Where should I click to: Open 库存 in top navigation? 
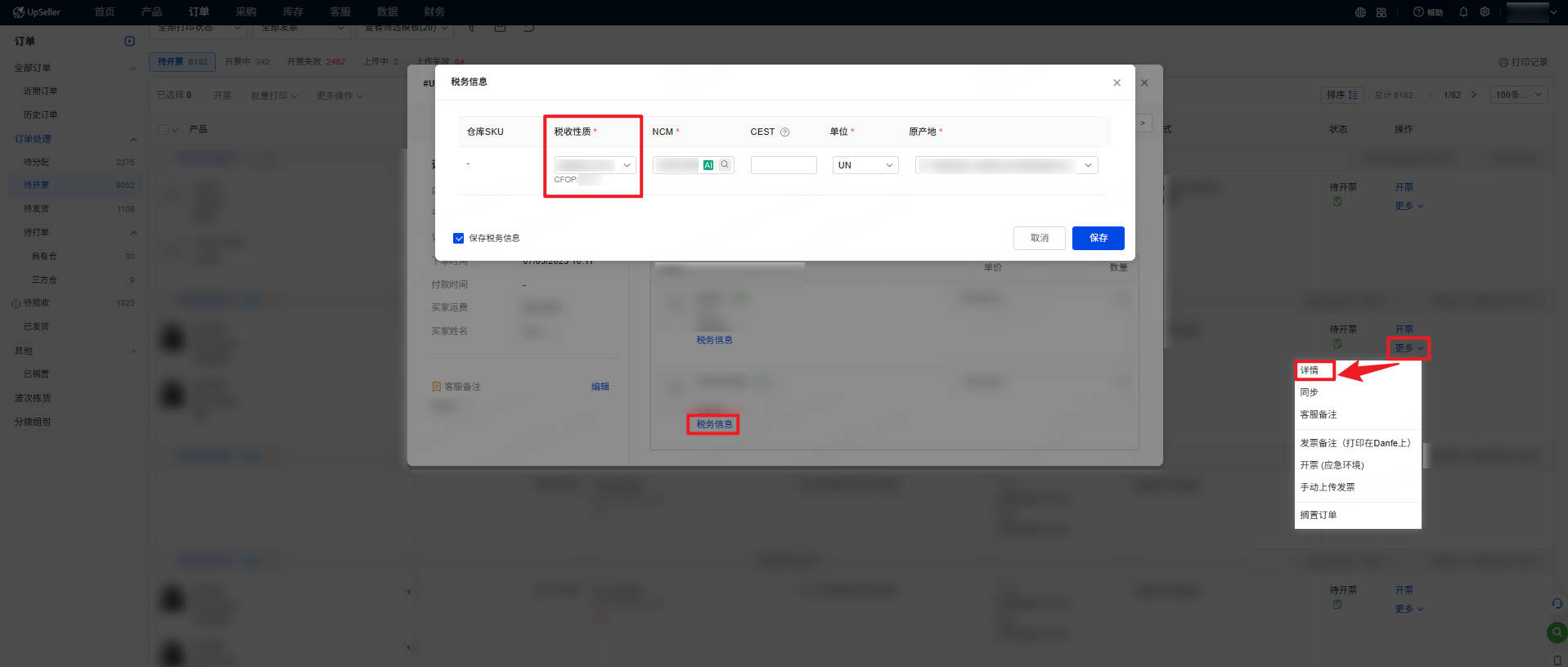tap(293, 12)
